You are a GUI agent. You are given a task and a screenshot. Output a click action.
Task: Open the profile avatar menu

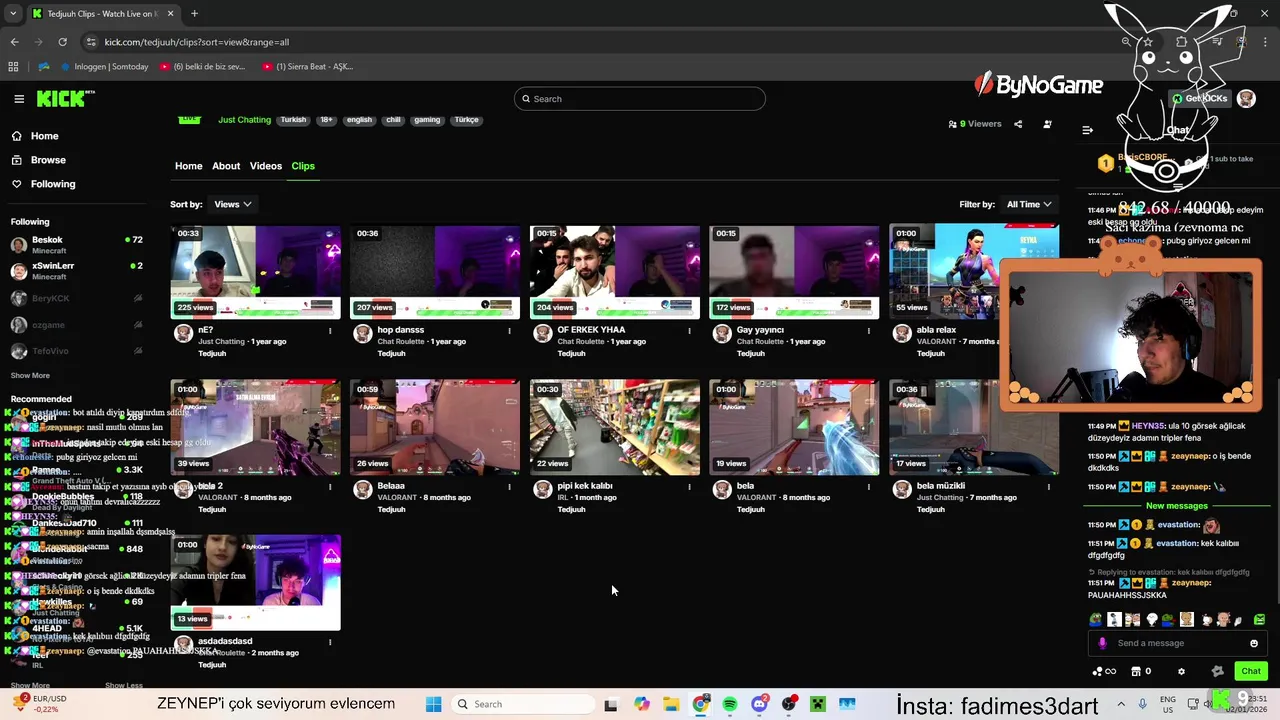(x=1246, y=98)
